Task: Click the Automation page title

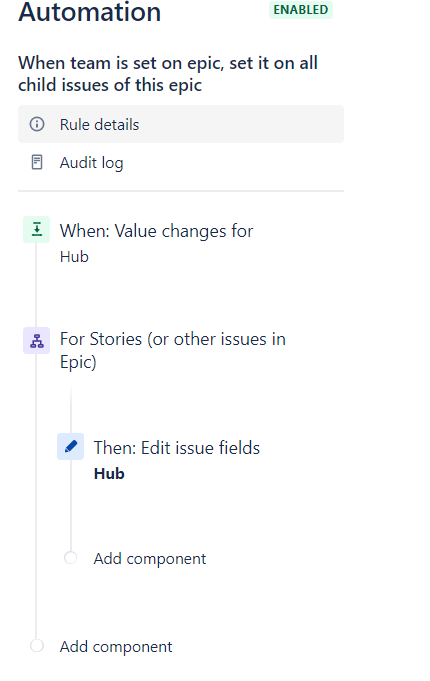Action: click(x=89, y=12)
